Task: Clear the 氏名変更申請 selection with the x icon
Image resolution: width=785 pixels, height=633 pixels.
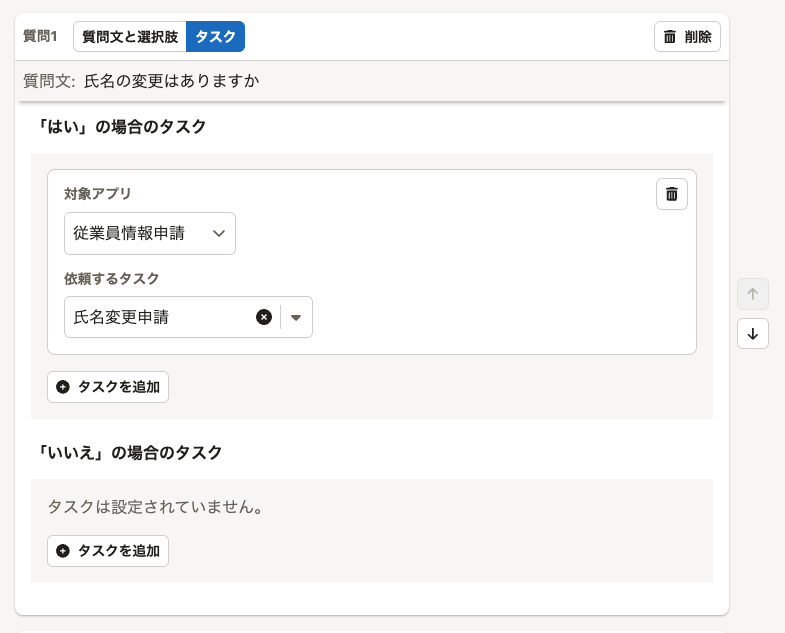Action: click(264, 317)
